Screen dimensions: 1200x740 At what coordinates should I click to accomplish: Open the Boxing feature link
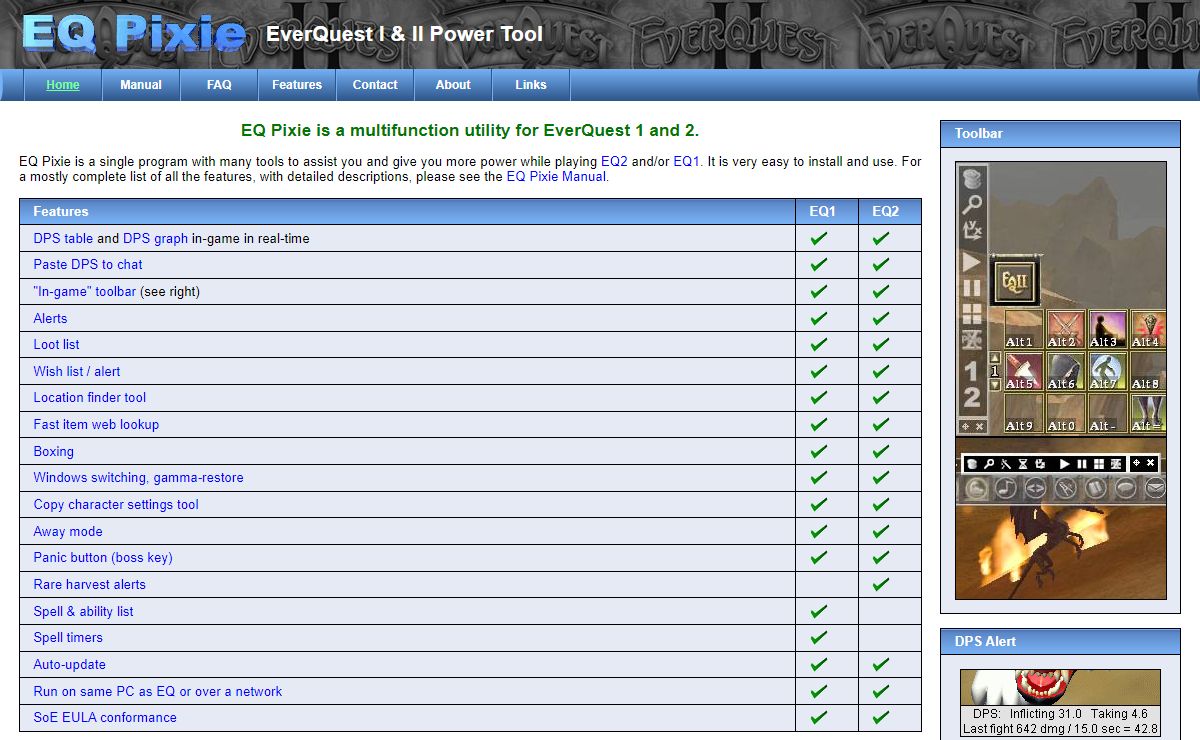[x=54, y=451]
